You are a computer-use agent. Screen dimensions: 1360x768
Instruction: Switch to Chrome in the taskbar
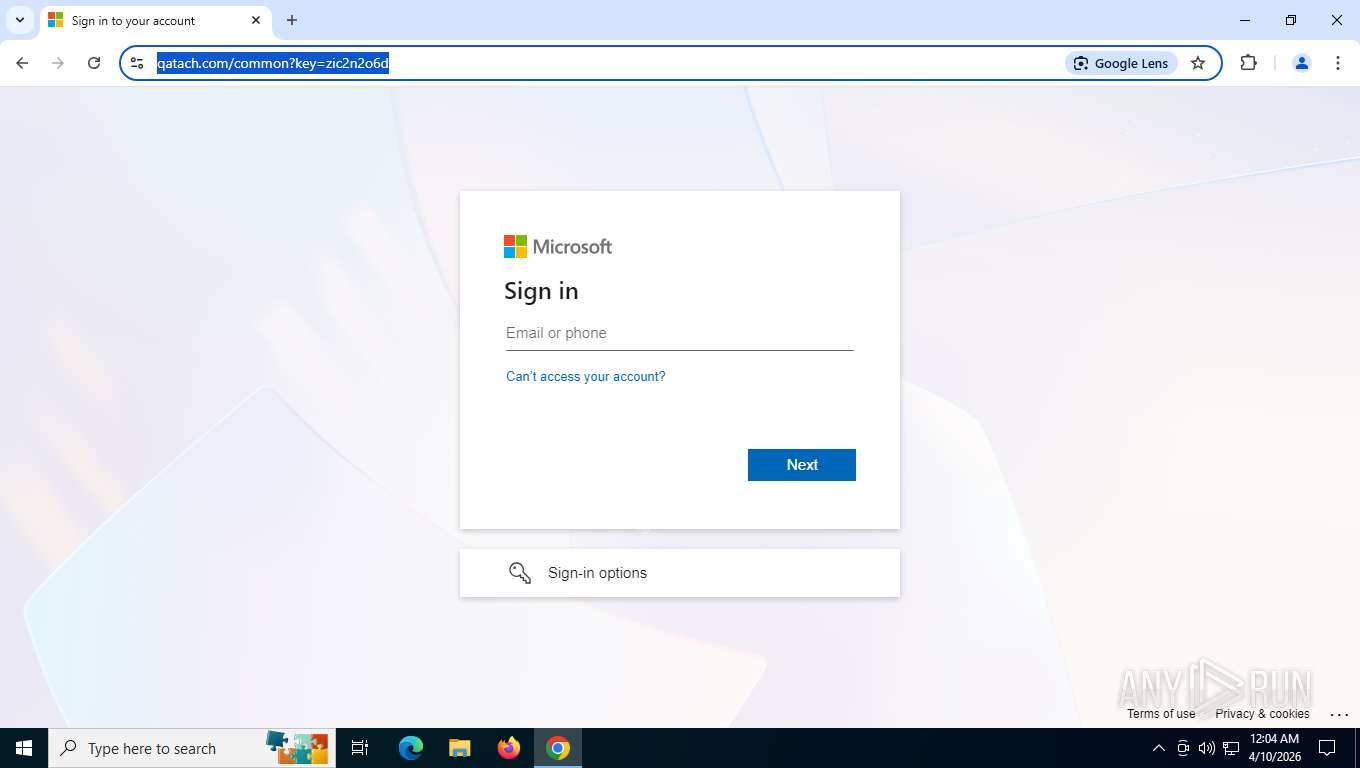click(x=558, y=748)
